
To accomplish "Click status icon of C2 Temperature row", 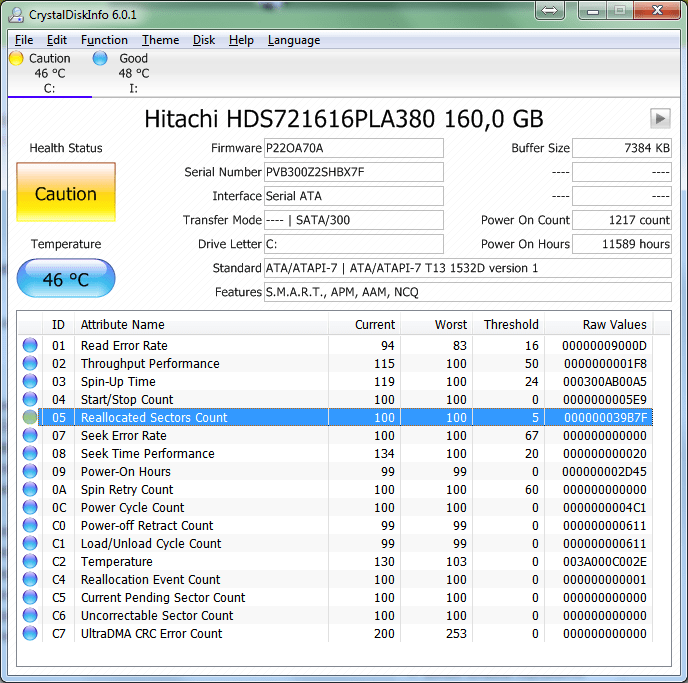I will pos(30,561).
